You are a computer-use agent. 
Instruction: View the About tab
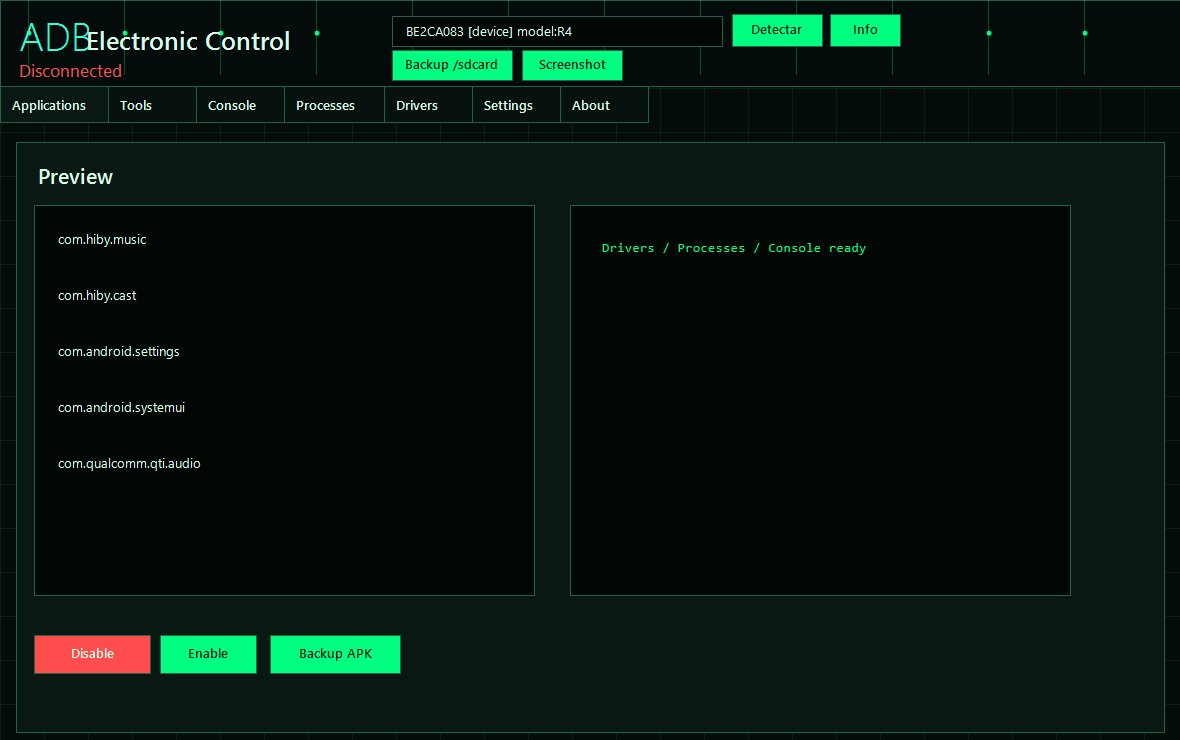[604, 105]
